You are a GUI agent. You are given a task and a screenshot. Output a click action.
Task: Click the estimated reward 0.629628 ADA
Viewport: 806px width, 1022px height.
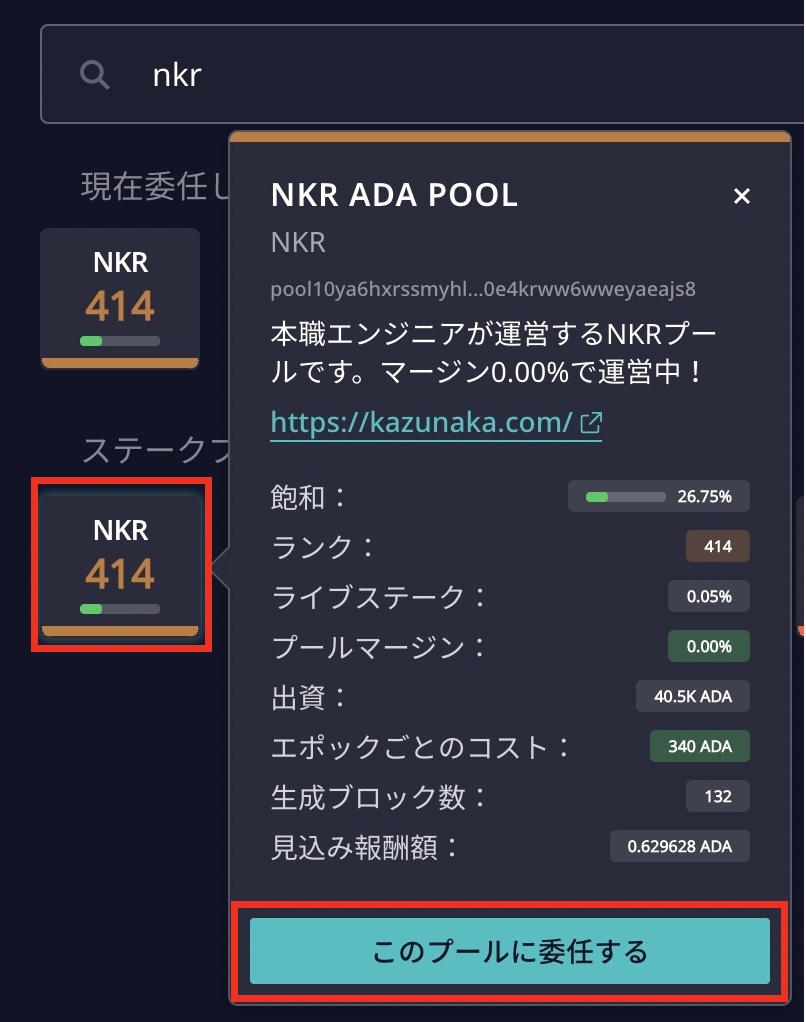(x=680, y=846)
